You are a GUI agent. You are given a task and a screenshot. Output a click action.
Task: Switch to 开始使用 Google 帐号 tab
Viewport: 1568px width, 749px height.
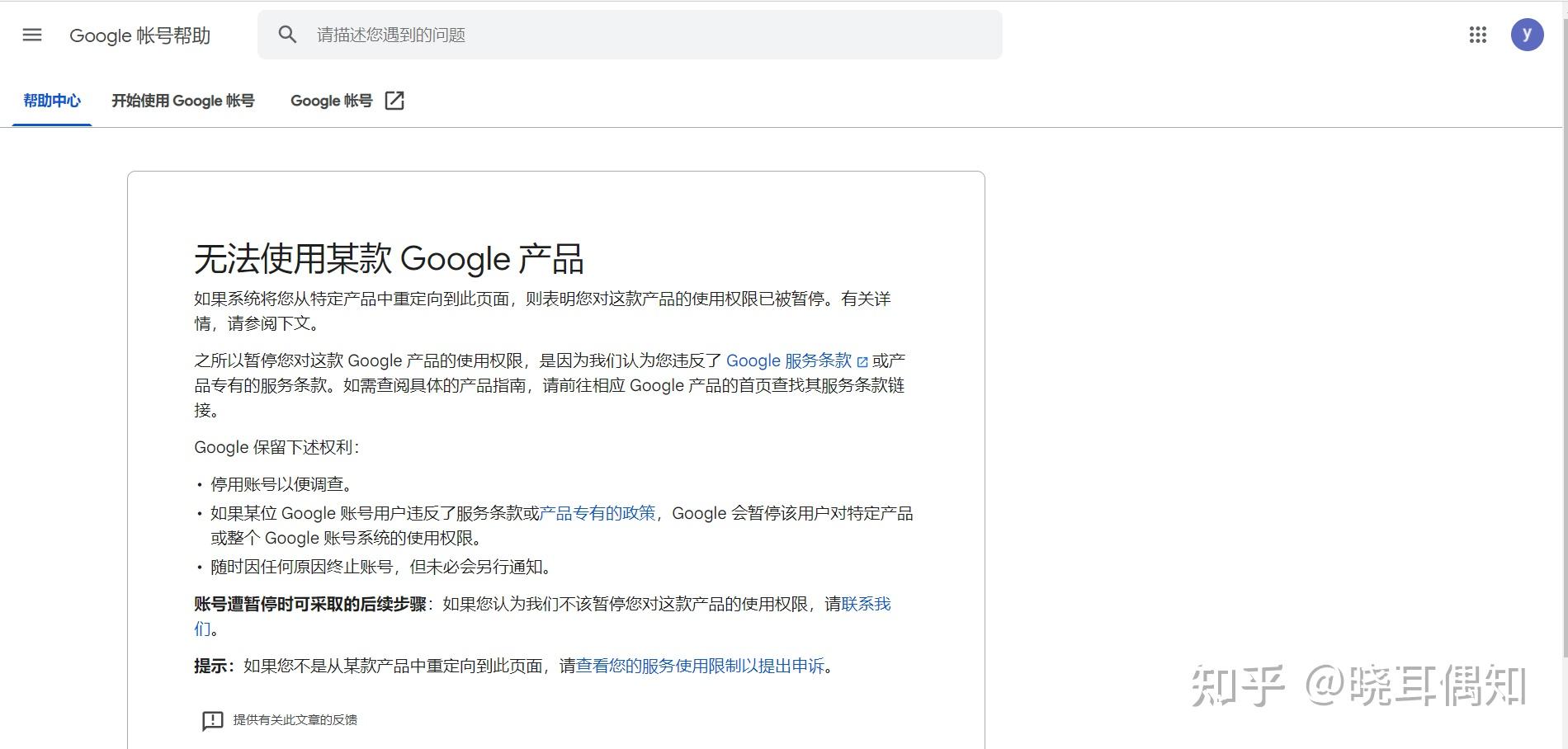pyautogui.click(x=183, y=101)
